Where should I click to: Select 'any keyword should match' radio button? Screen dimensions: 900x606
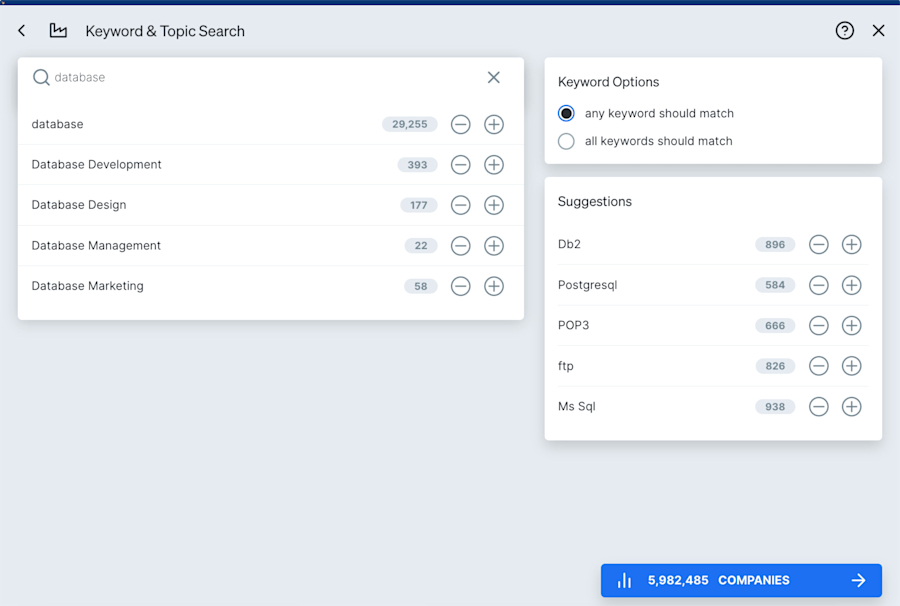[566, 113]
